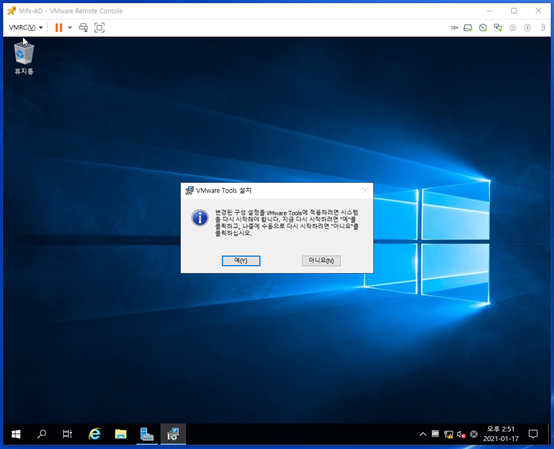This screenshot has width=554, height=449.
Task: Select the Recycle Bin (휴지통) desktop icon
Action: click(x=24, y=57)
